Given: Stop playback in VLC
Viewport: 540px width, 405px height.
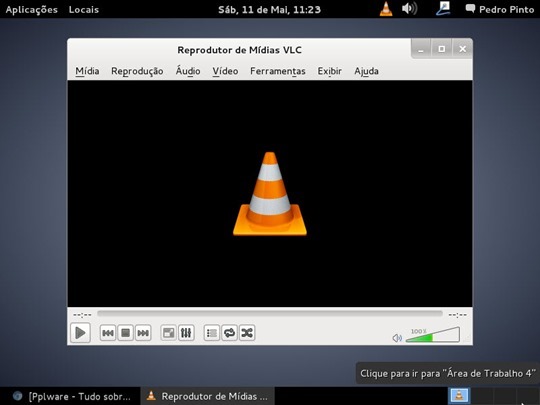Looking at the screenshot, I should click(125, 333).
